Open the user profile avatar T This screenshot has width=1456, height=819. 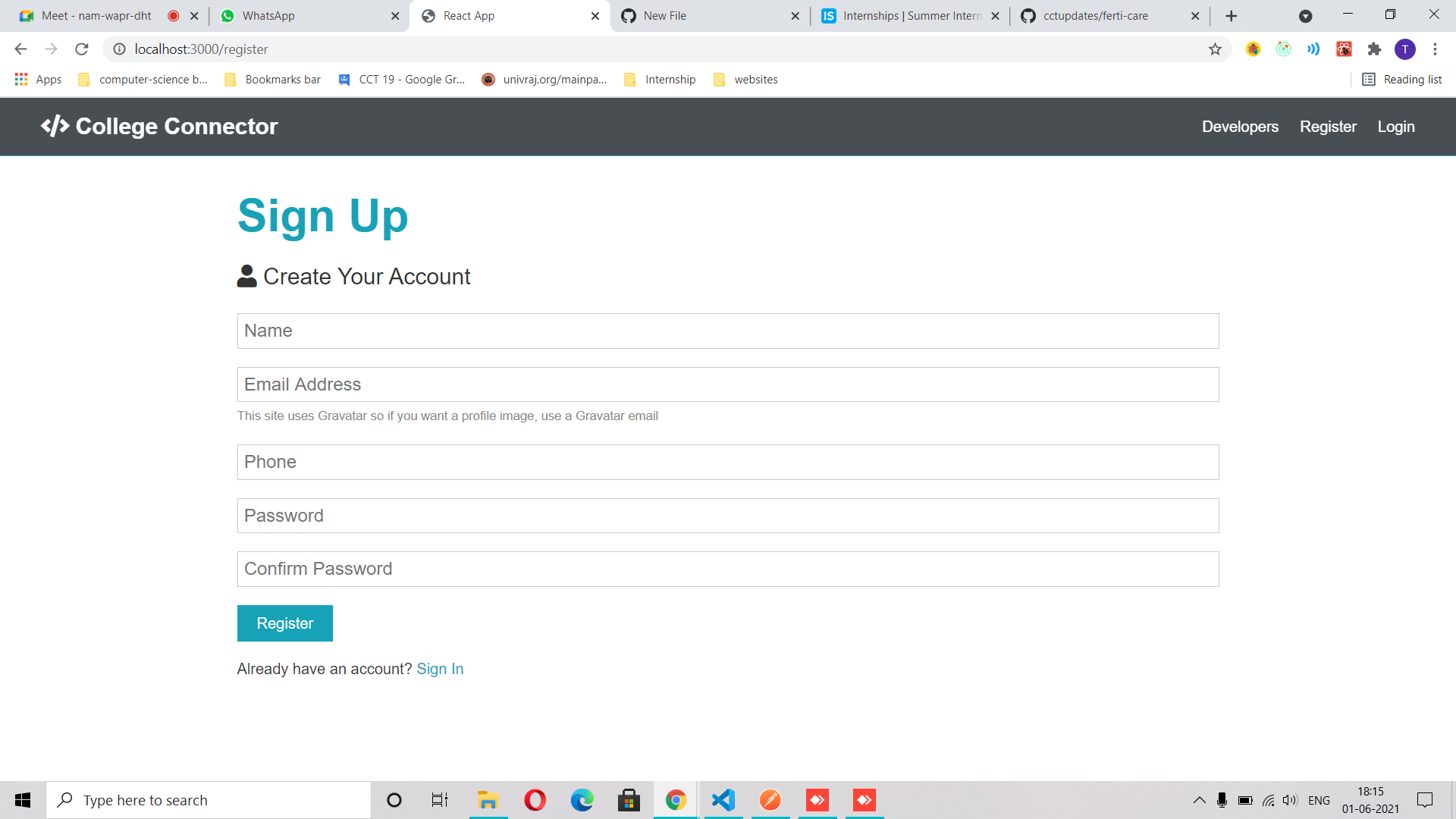[1404, 49]
